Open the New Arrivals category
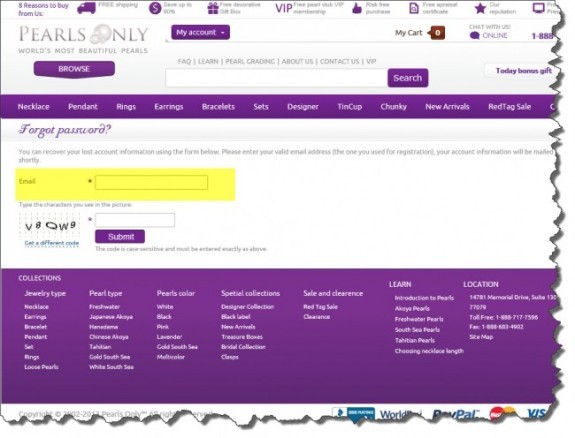The image size is (575, 438). (x=447, y=107)
